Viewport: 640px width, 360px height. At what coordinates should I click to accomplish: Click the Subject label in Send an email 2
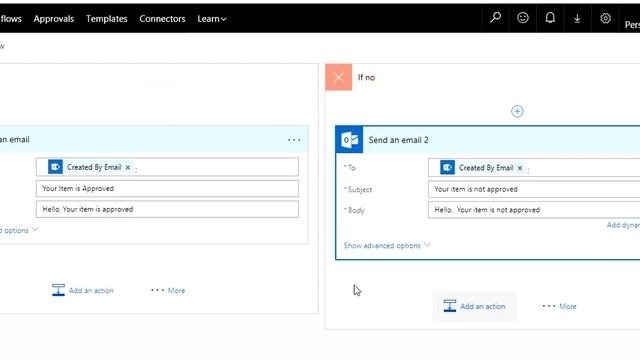click(358, 189)
